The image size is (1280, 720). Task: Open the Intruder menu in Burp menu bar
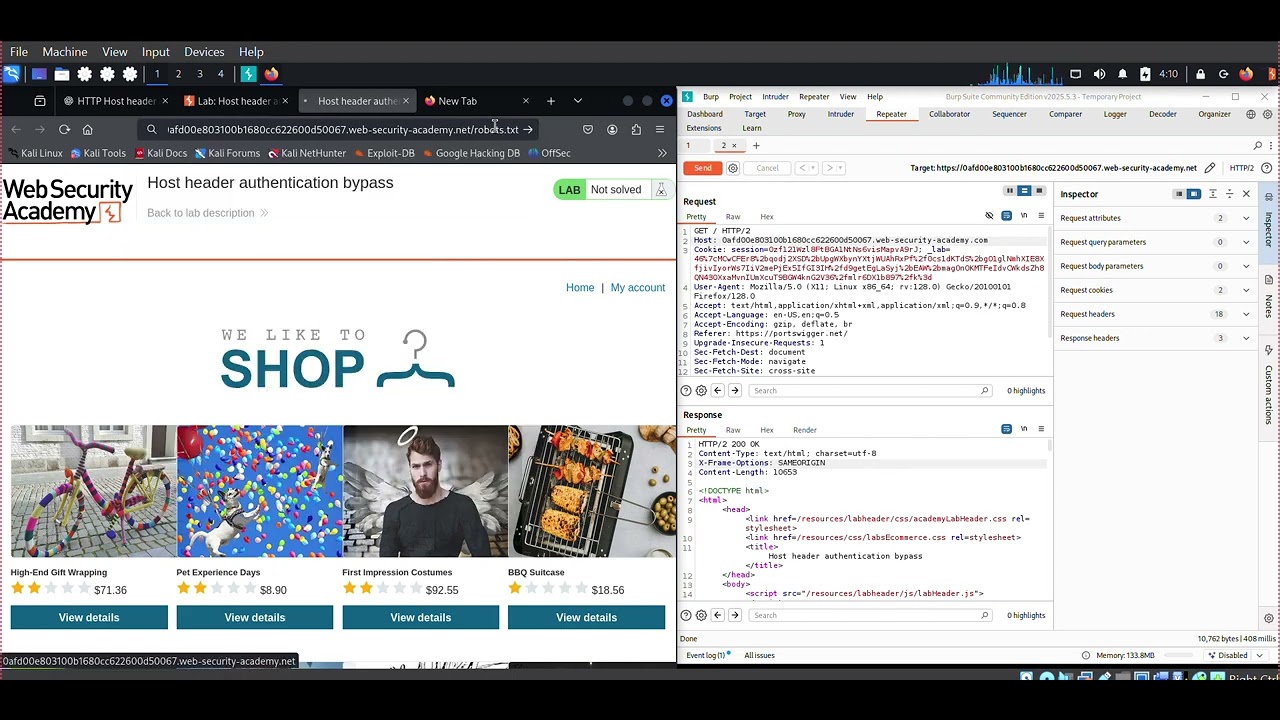pos(775,97)
